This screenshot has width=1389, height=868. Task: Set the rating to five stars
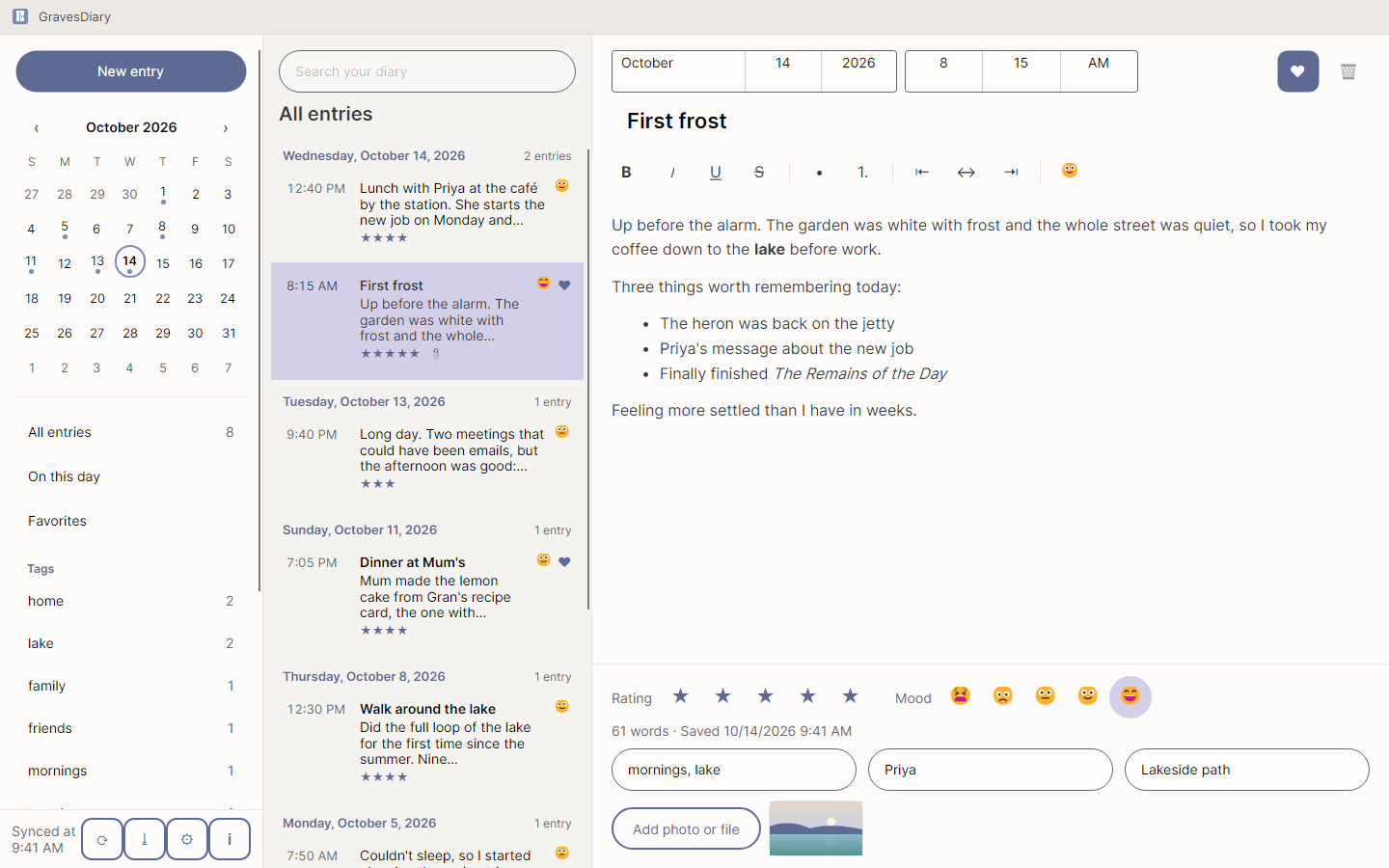[851, 696]
